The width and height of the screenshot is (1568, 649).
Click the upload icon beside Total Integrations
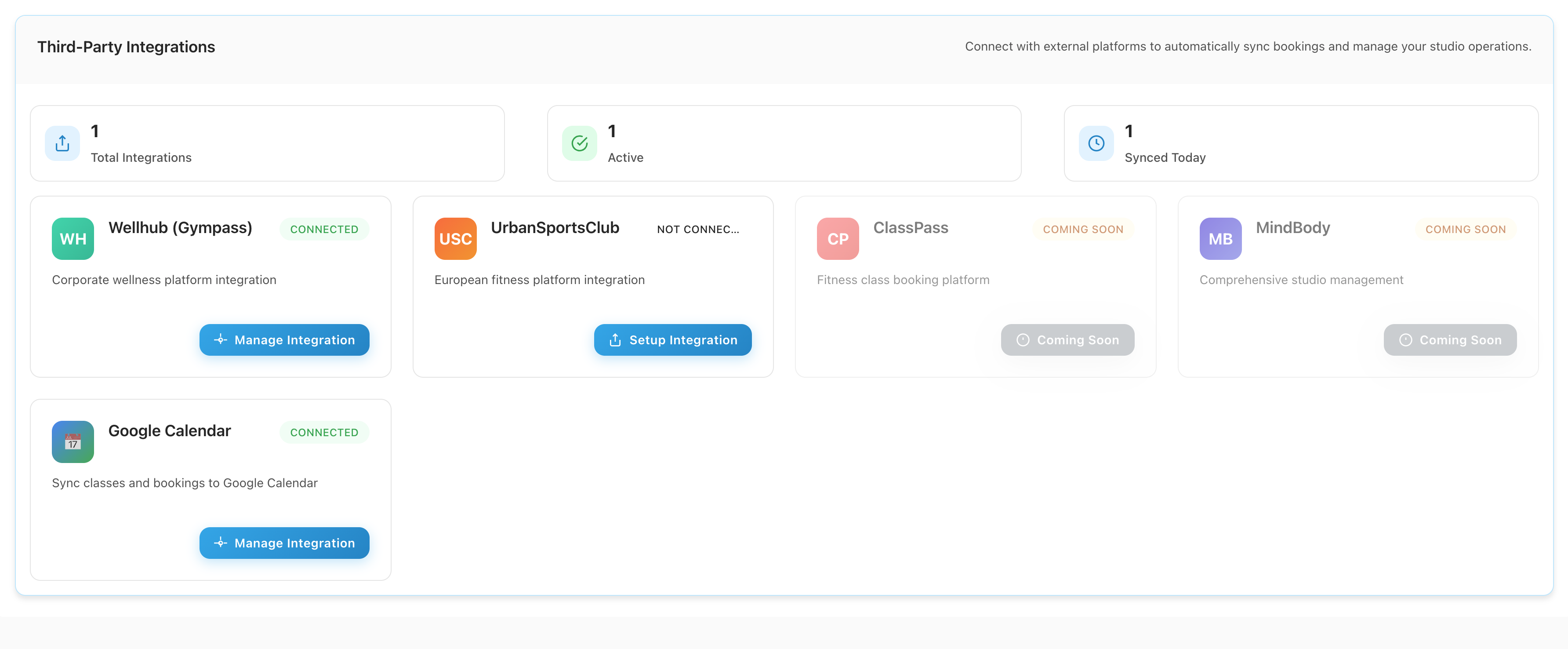pos(62,143)
